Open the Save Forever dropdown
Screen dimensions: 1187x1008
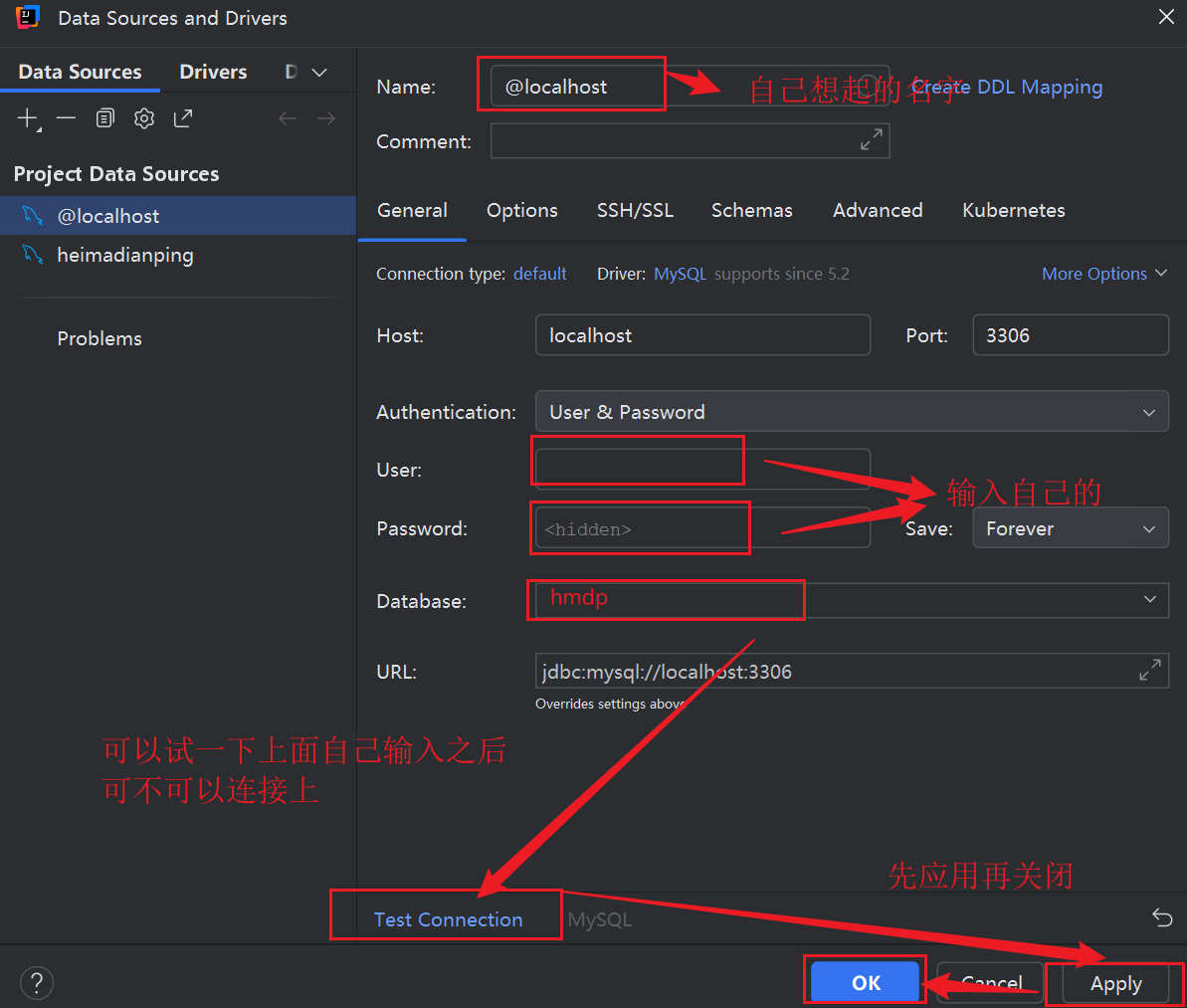1071,527
